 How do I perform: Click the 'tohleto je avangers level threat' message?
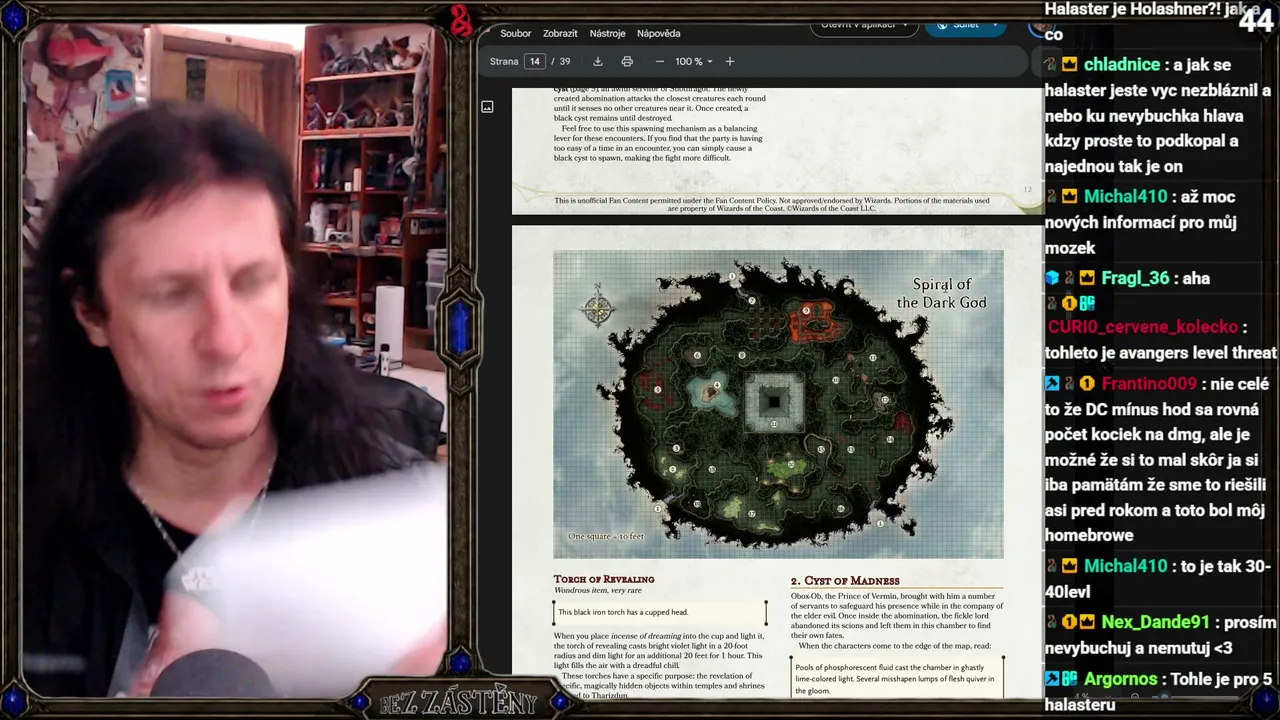(x=1160, y=352)
